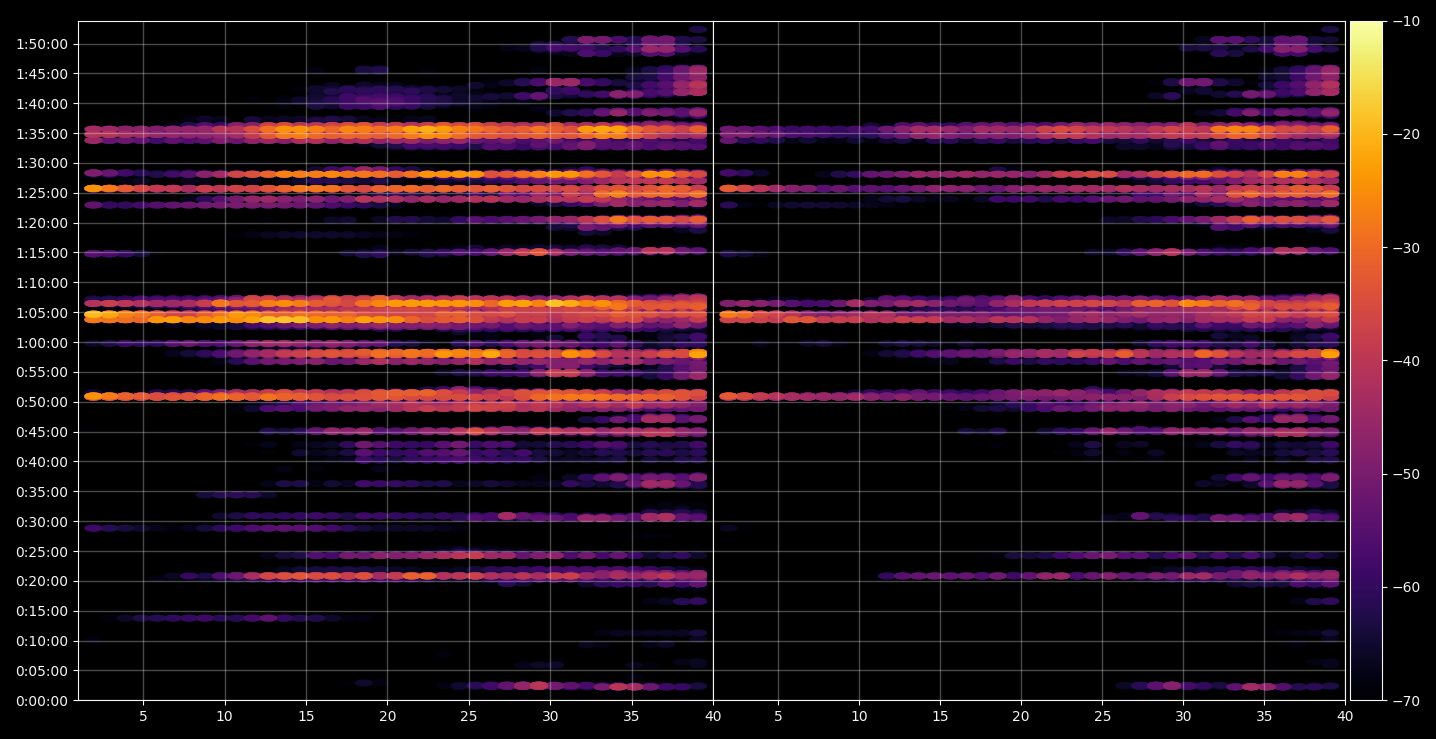This screenshot has height=739, width=1436.
Task: Click the 0:05:00 y-axis tick label
Action: (x=42, y=671)
